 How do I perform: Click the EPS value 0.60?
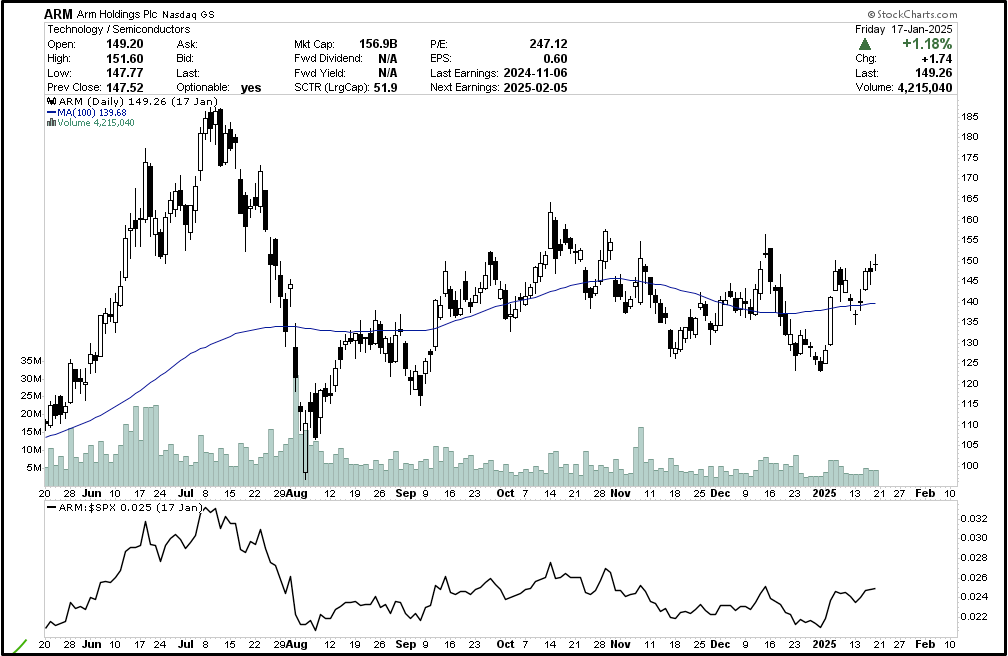point(556,59)
